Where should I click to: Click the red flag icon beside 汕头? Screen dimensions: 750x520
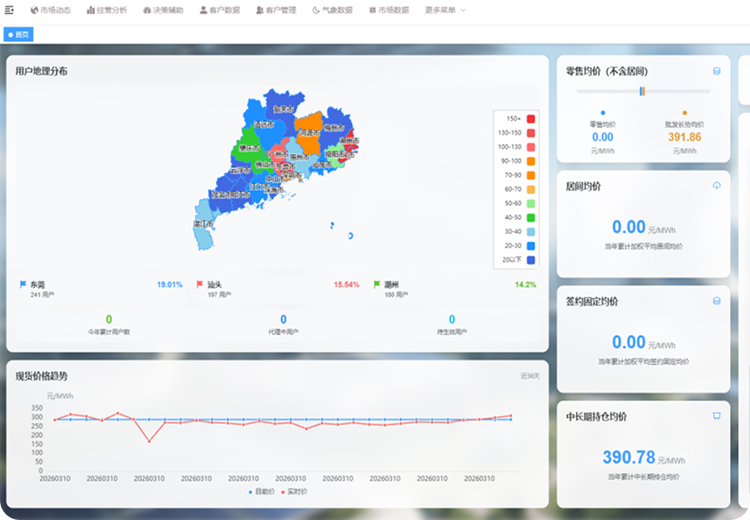click(200, 284)
